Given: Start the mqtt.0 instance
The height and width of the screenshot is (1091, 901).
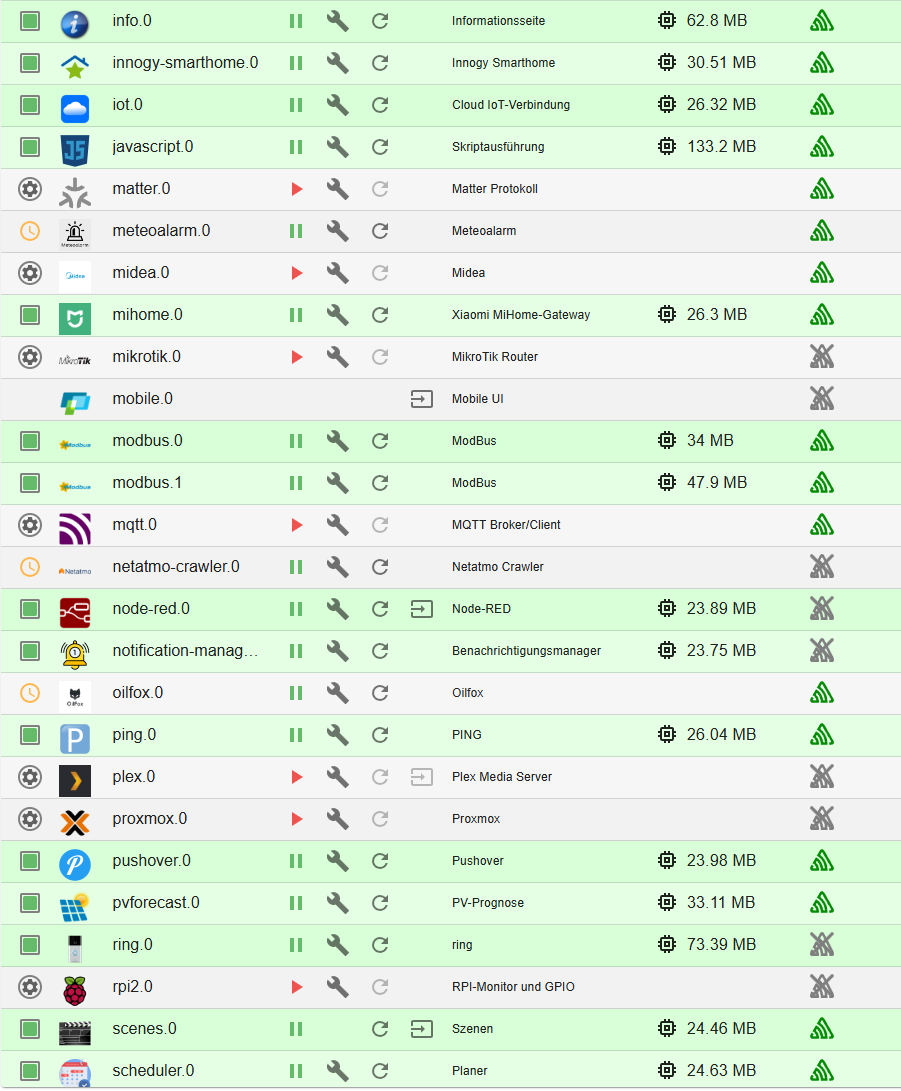Looking at the screenshot, I should [x=296, y=525].
